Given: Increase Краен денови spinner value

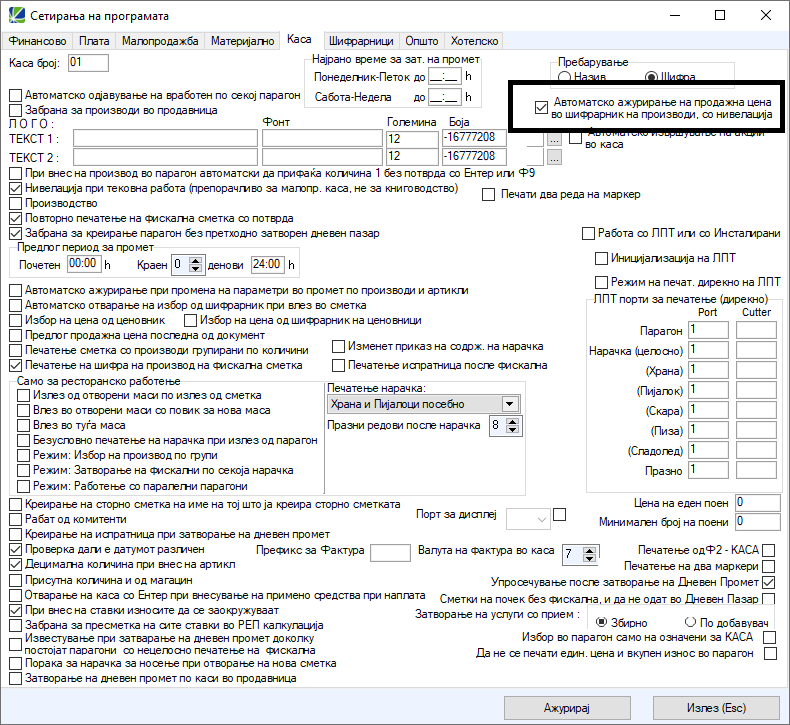Looking at the screenshot, I should (196, 260).
